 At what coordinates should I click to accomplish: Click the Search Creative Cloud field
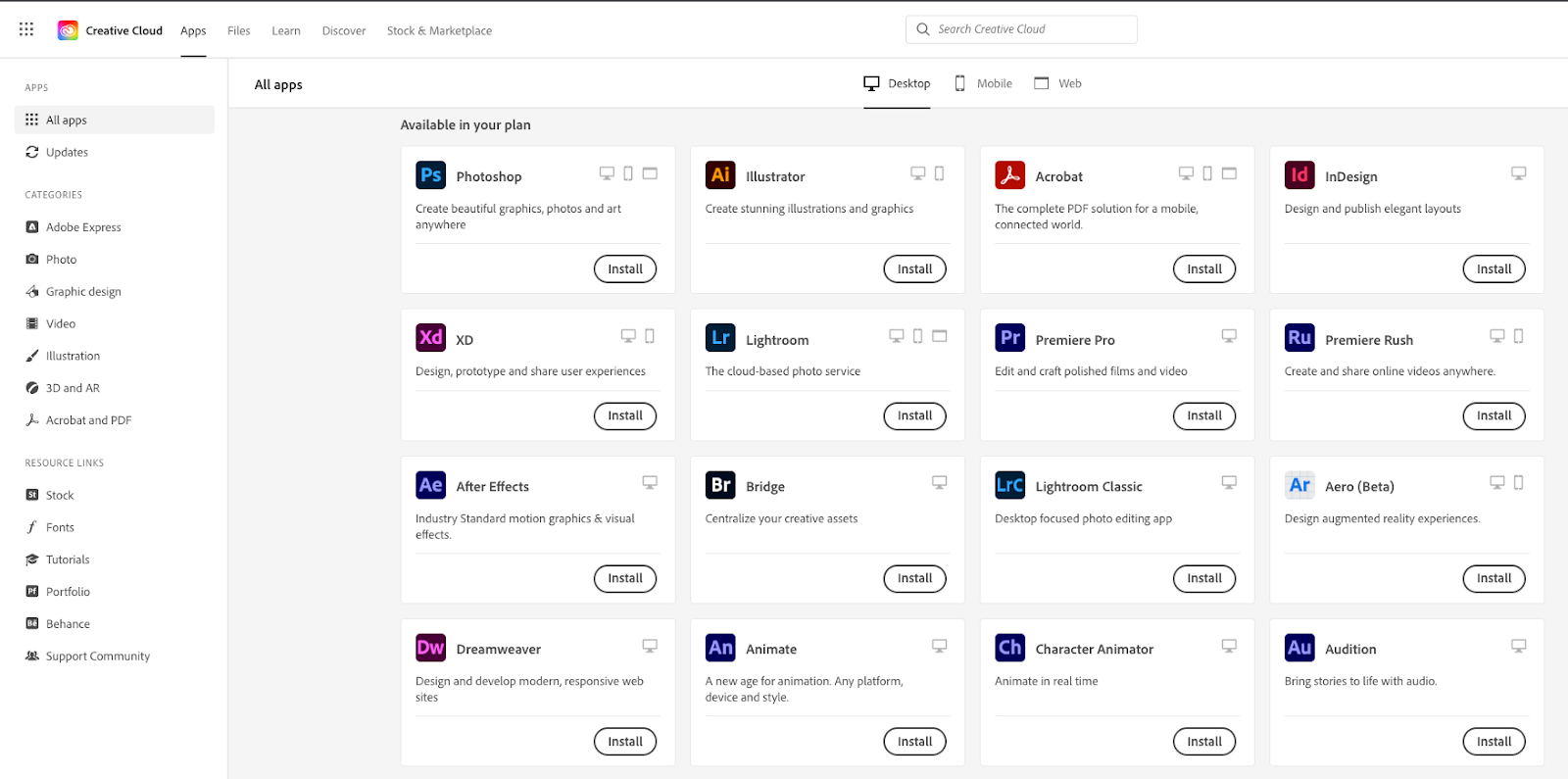click(1021, 29)
